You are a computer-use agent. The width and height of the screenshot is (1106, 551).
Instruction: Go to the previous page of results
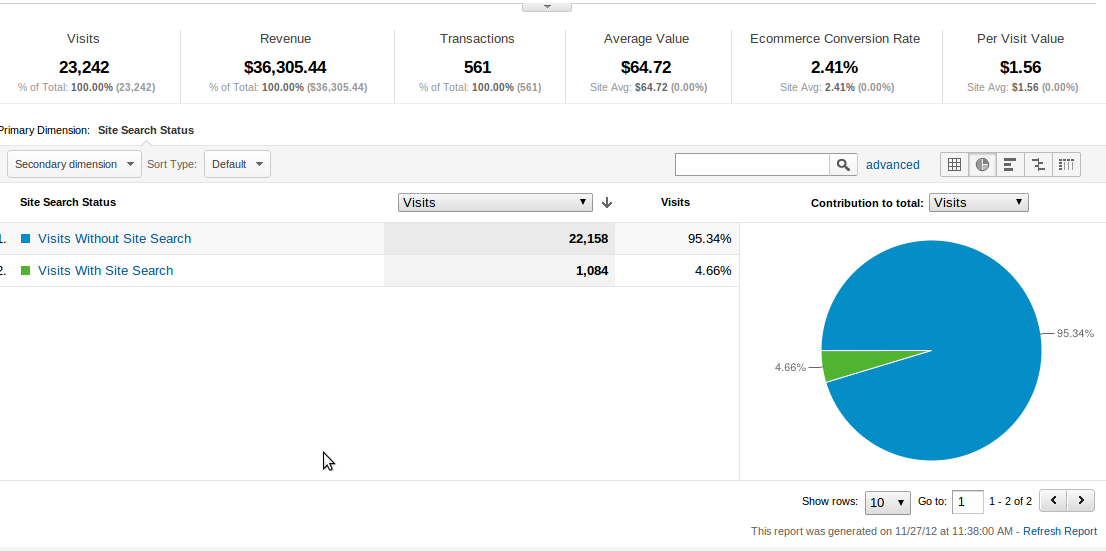[x=1054, y=500]
